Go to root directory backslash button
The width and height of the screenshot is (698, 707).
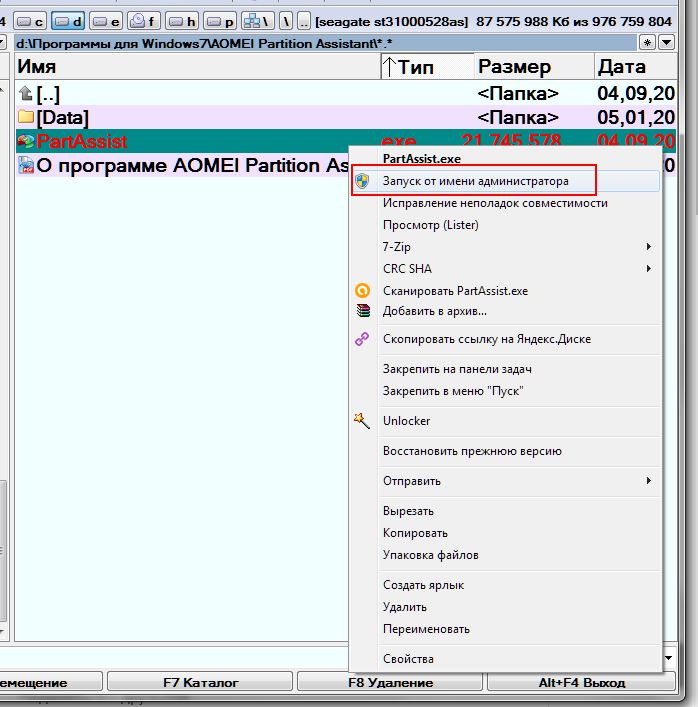286,21
